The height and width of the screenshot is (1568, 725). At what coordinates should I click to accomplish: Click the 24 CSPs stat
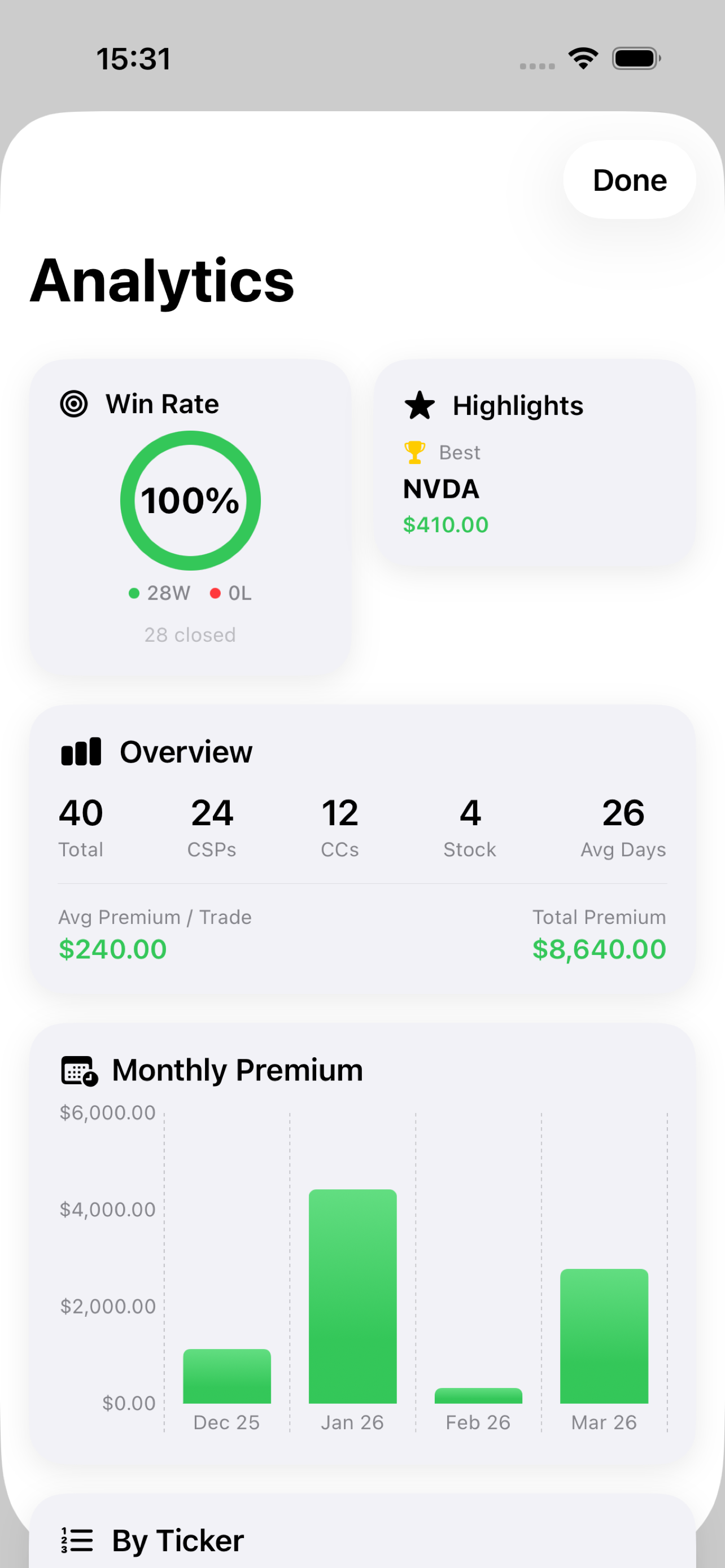(x=212, y=825)
